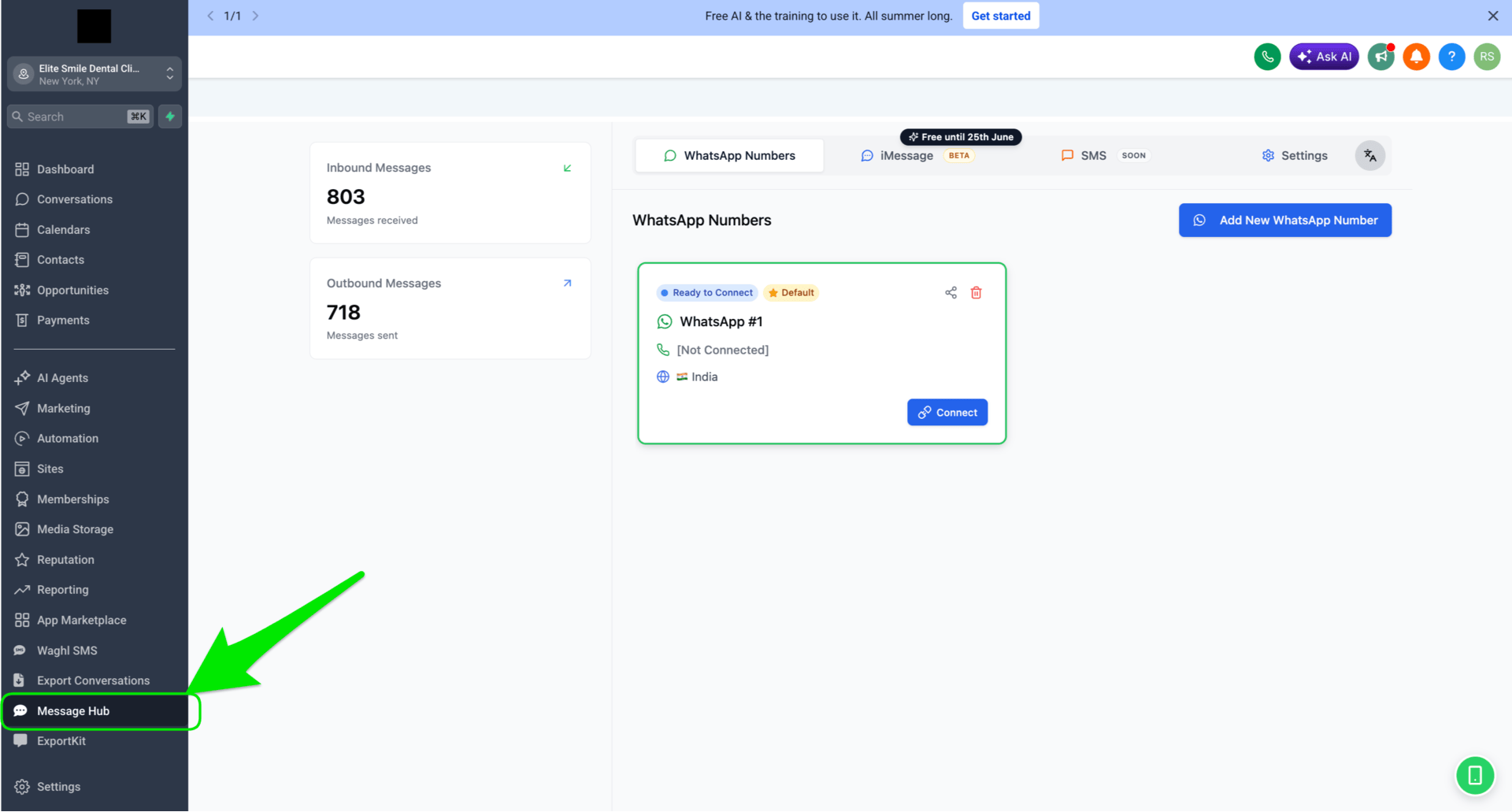Click Add New WhatsApp Number button

pos(1285,221)
